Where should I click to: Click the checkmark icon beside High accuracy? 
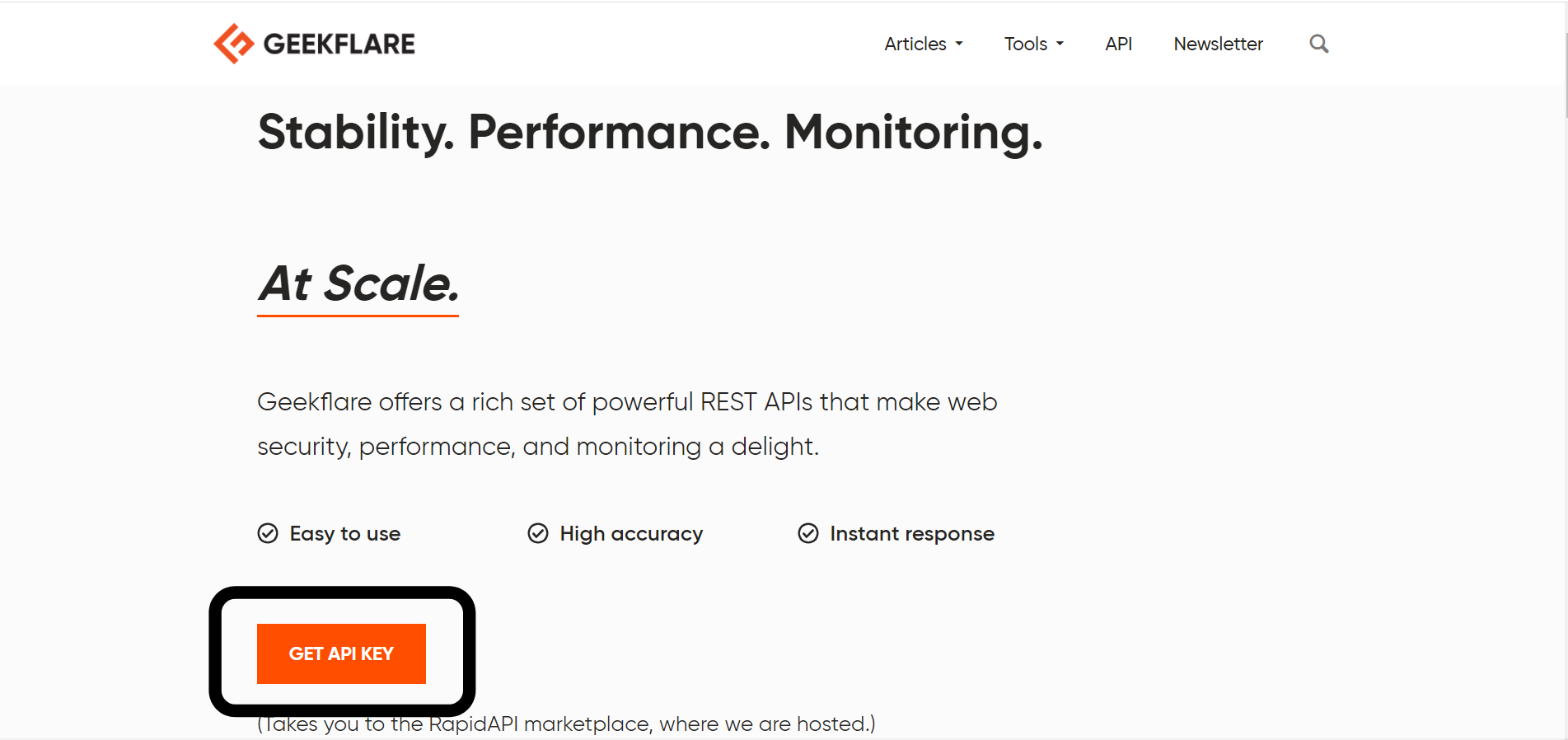click(538, 534)
